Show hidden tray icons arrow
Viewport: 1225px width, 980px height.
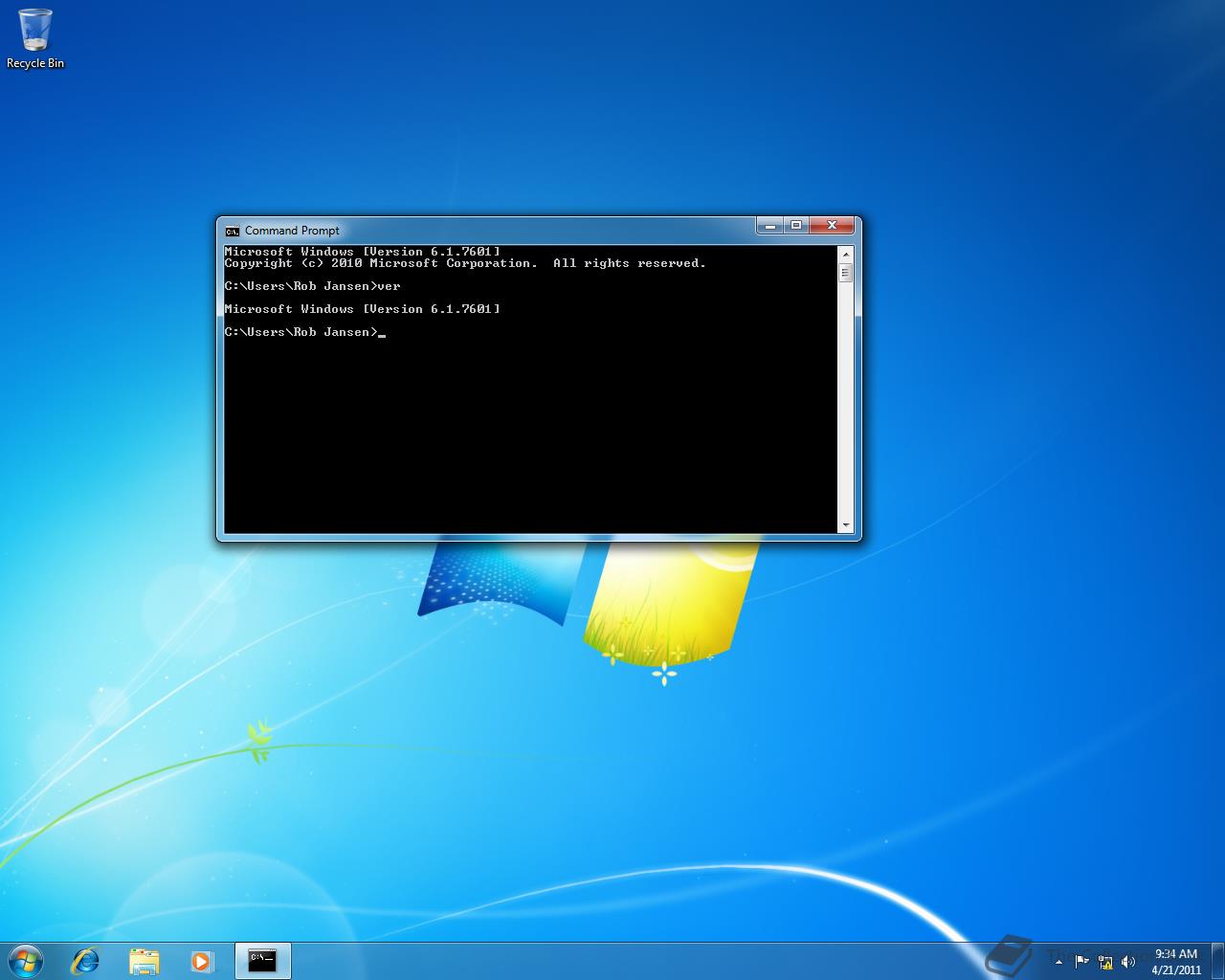[1058, 961]
